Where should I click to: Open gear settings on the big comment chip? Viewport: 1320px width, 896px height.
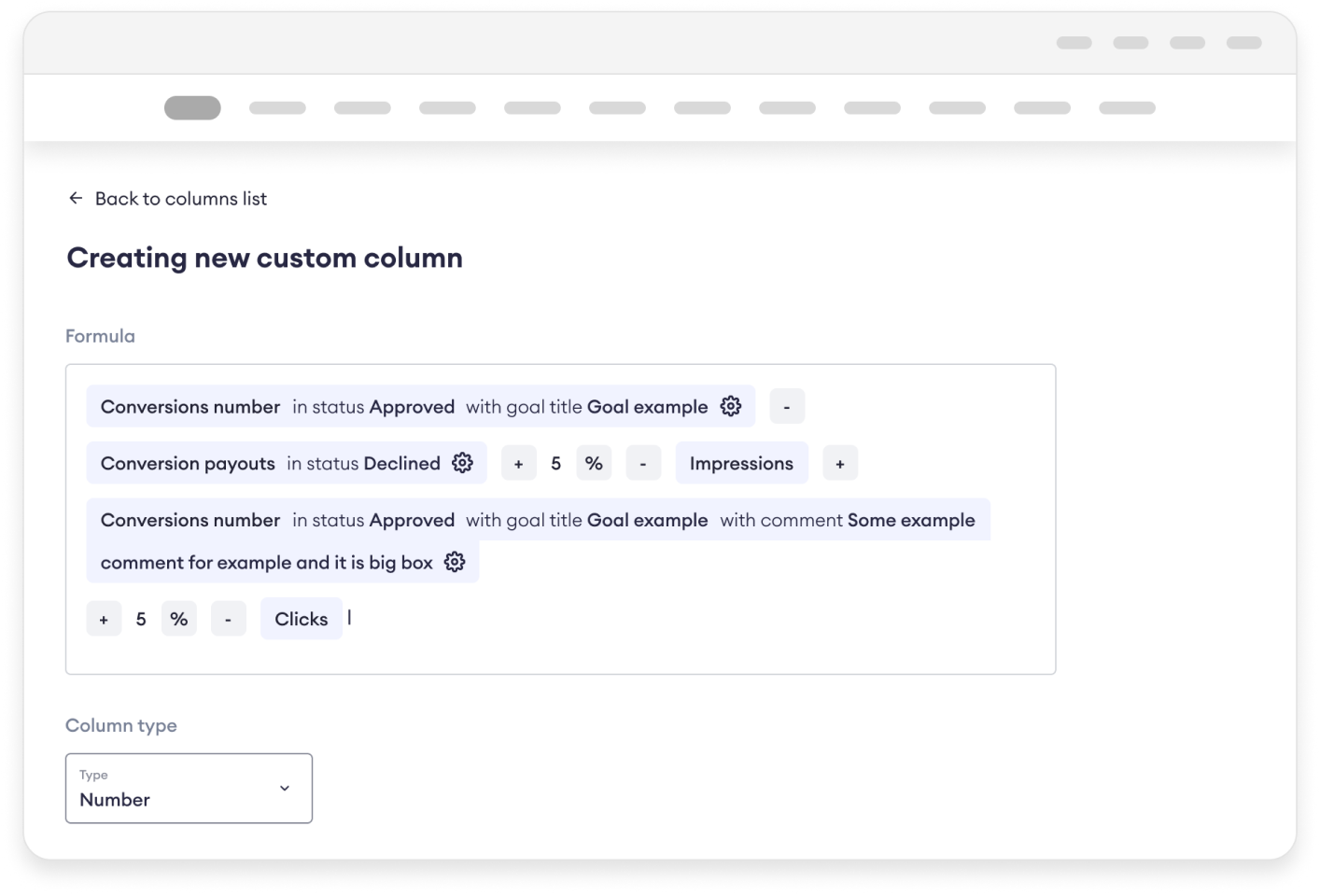[x=455, y=563]
